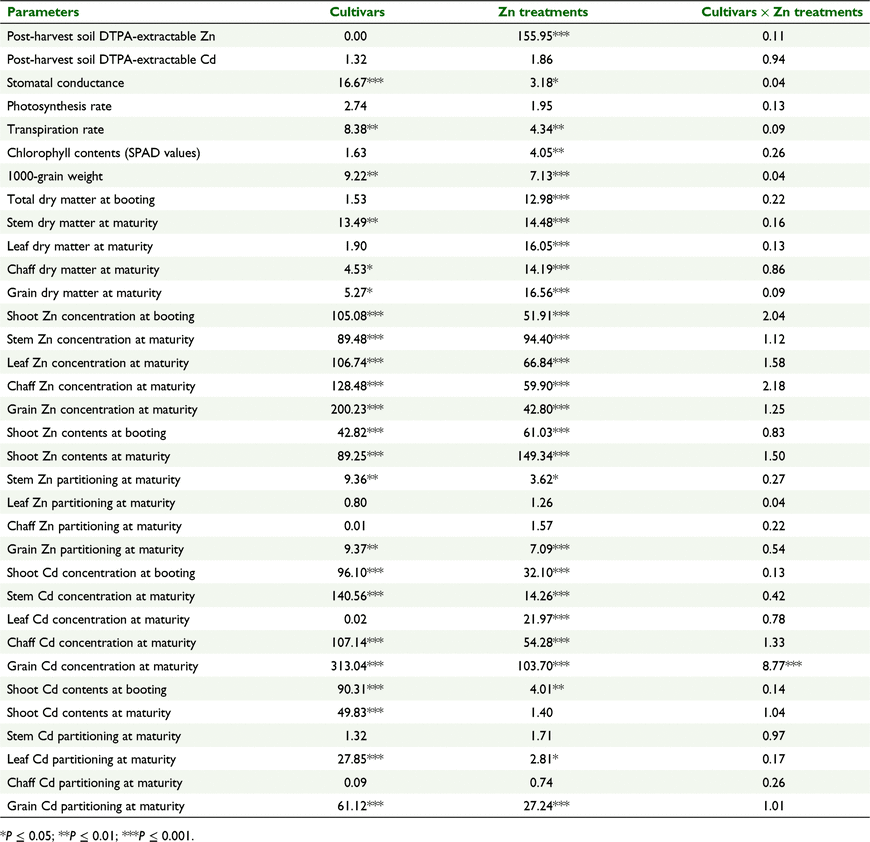Select Leaf Zn concentration at maturity label
Viewport: 870px width, 842px height.
coord(98,363)
